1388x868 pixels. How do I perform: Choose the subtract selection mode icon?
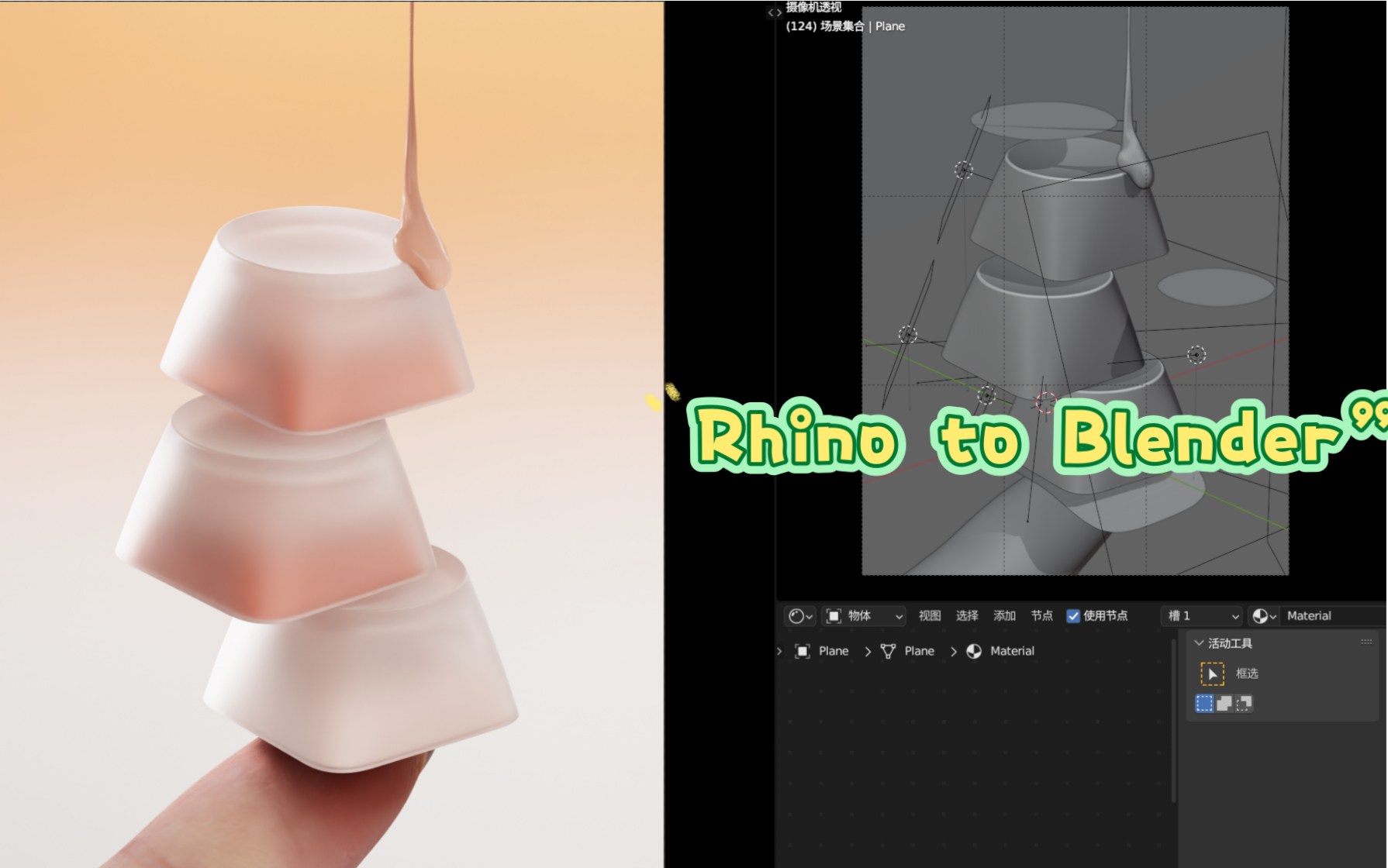(1244, 703)
